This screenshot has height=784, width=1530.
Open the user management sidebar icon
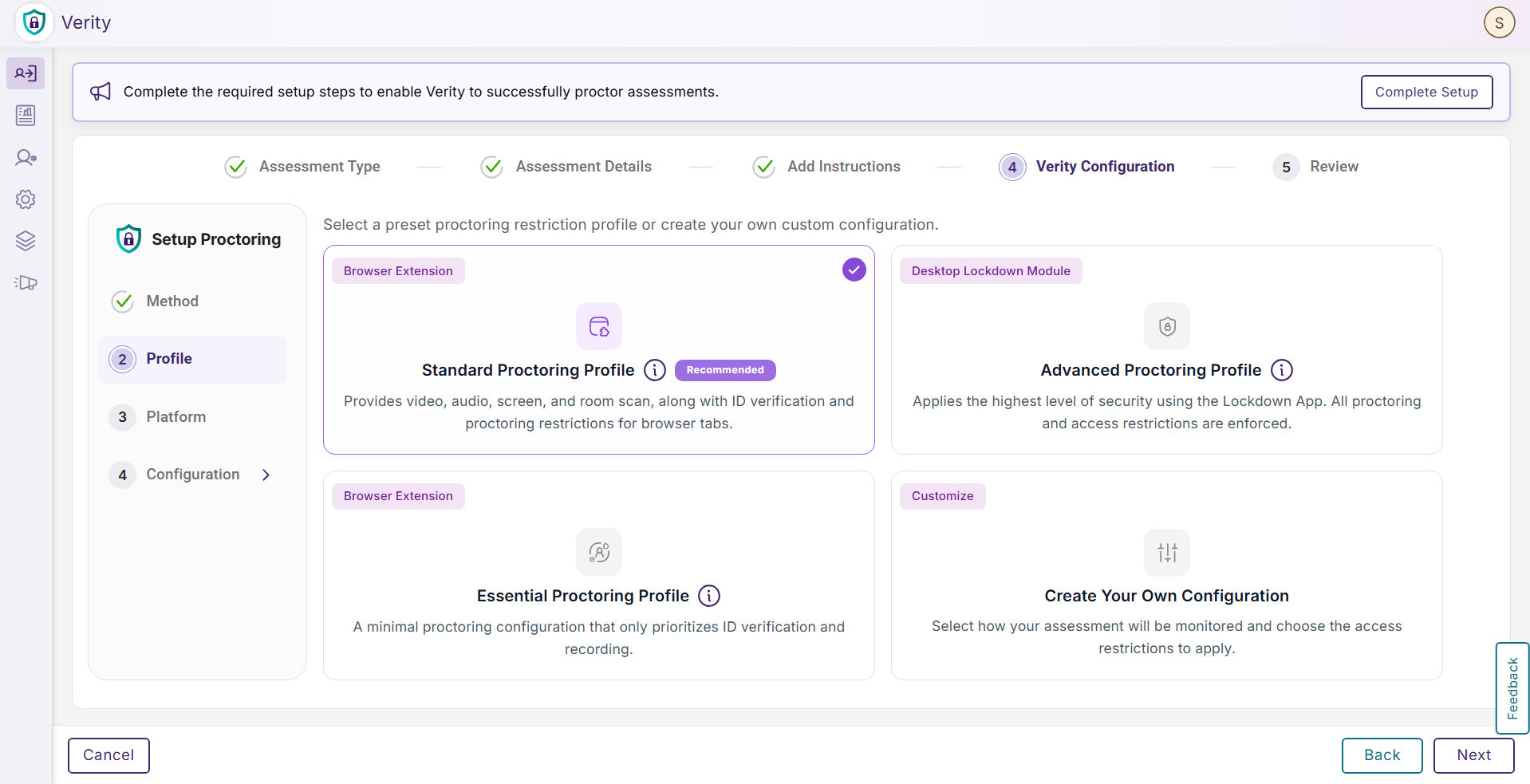coord(26,157)
